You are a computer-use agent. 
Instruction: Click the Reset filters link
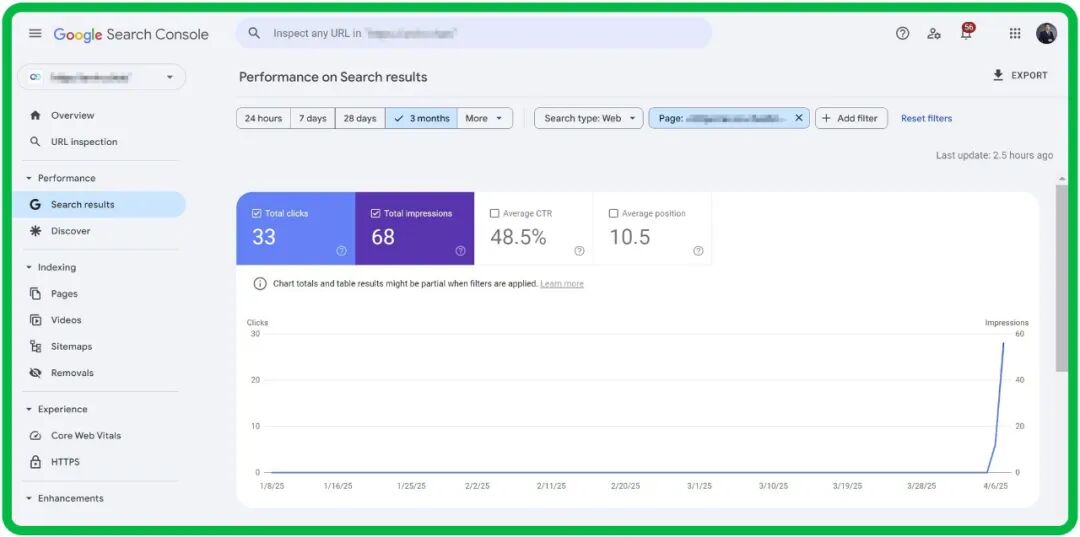(926, 118)
